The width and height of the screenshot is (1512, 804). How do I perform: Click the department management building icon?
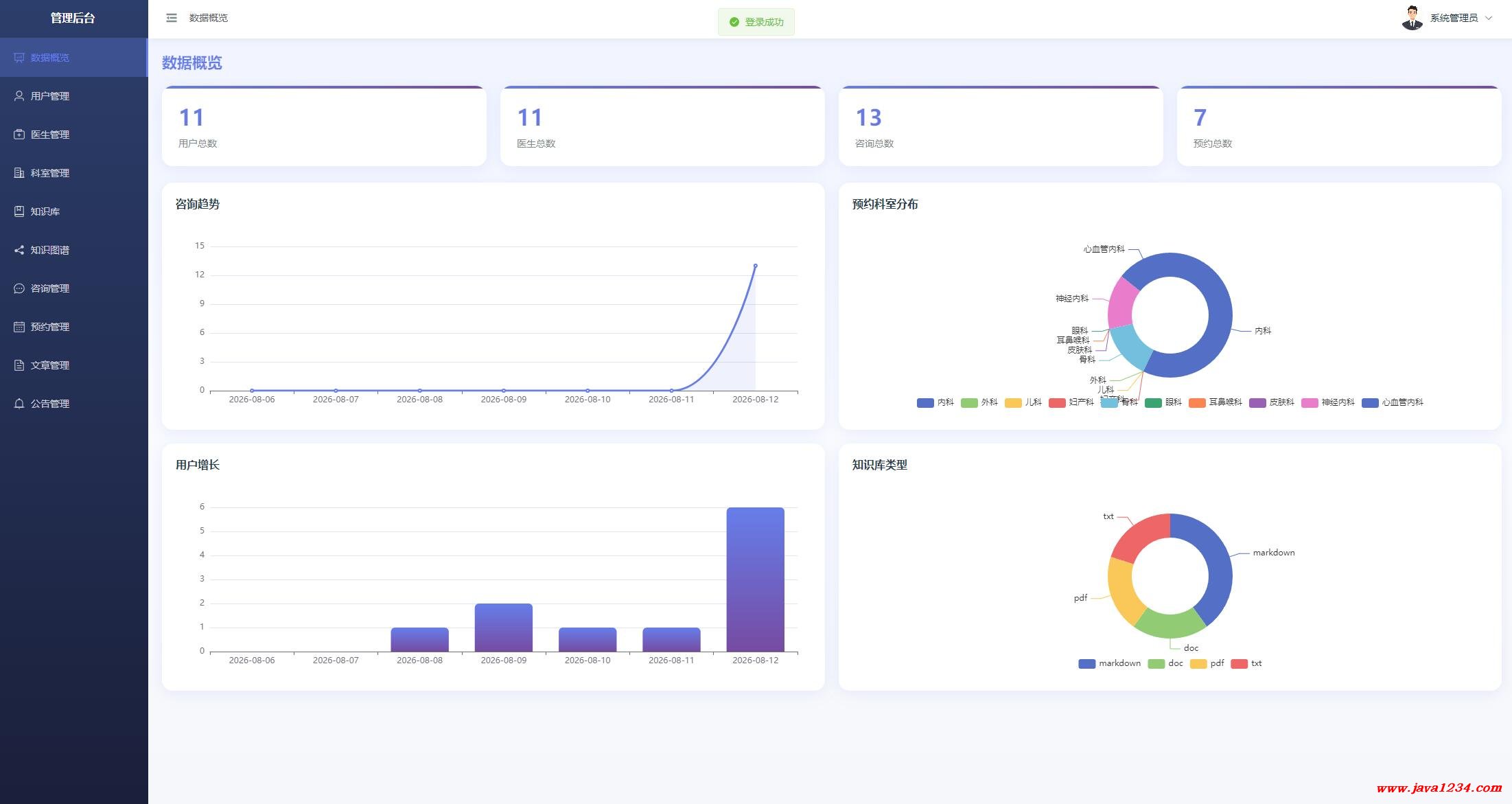(19, 173)
